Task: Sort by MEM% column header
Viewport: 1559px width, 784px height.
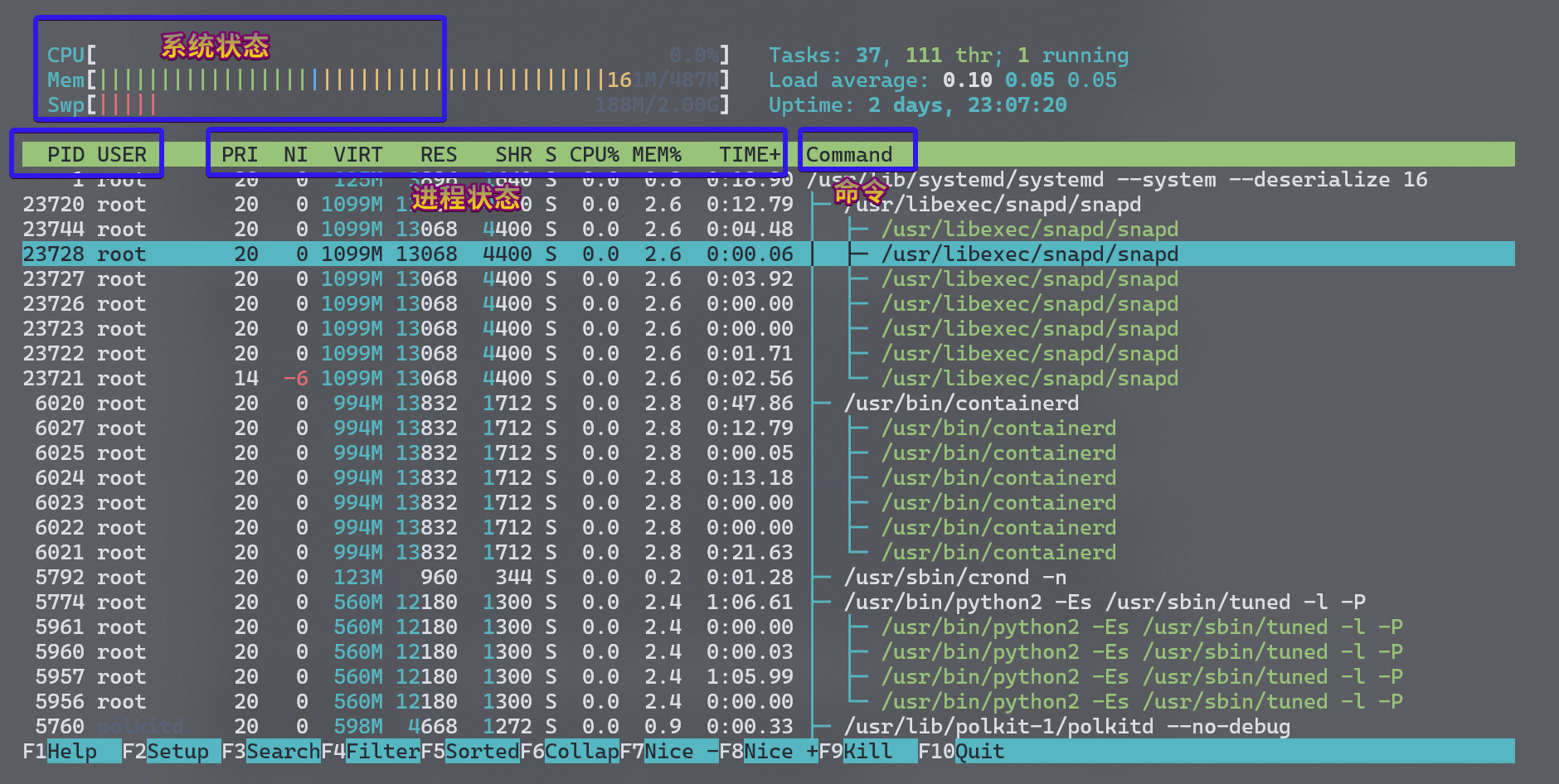Action: coord(656,155)
